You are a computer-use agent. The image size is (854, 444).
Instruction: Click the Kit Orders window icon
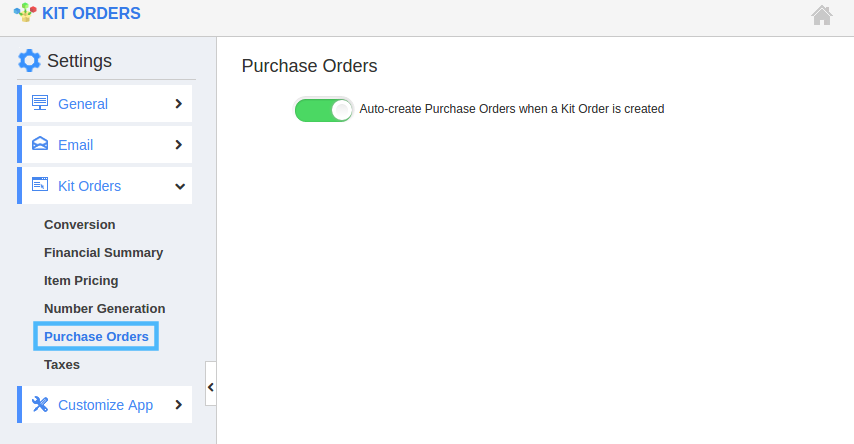40,185
